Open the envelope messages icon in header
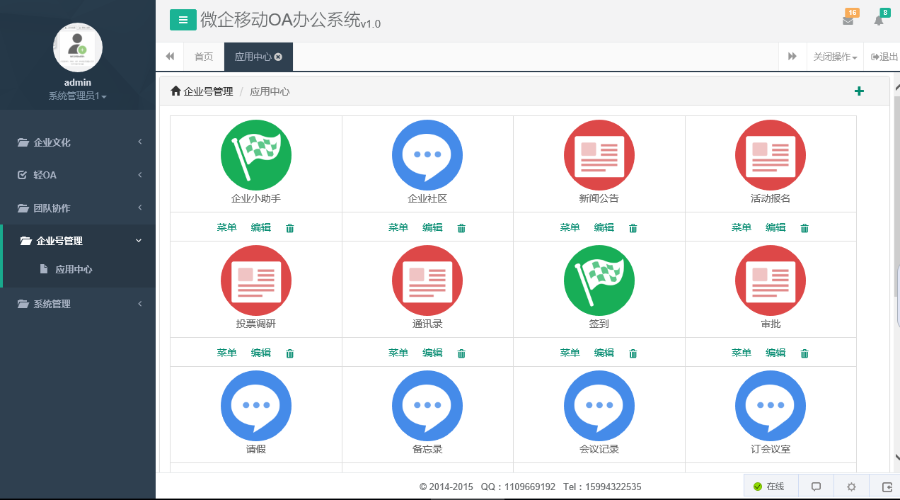The image size is (900, 500). (848, 21)
